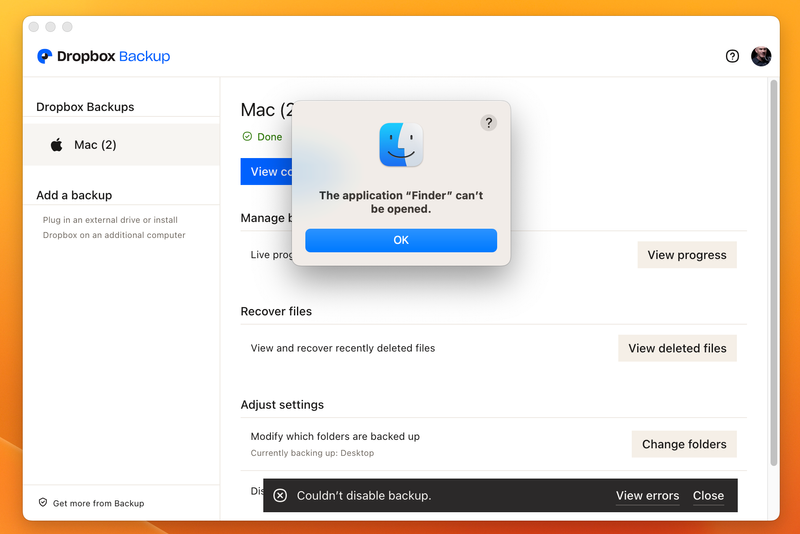Click the blue View button under Done
Screen dimensions: 800x534
(x=266, y=172)
